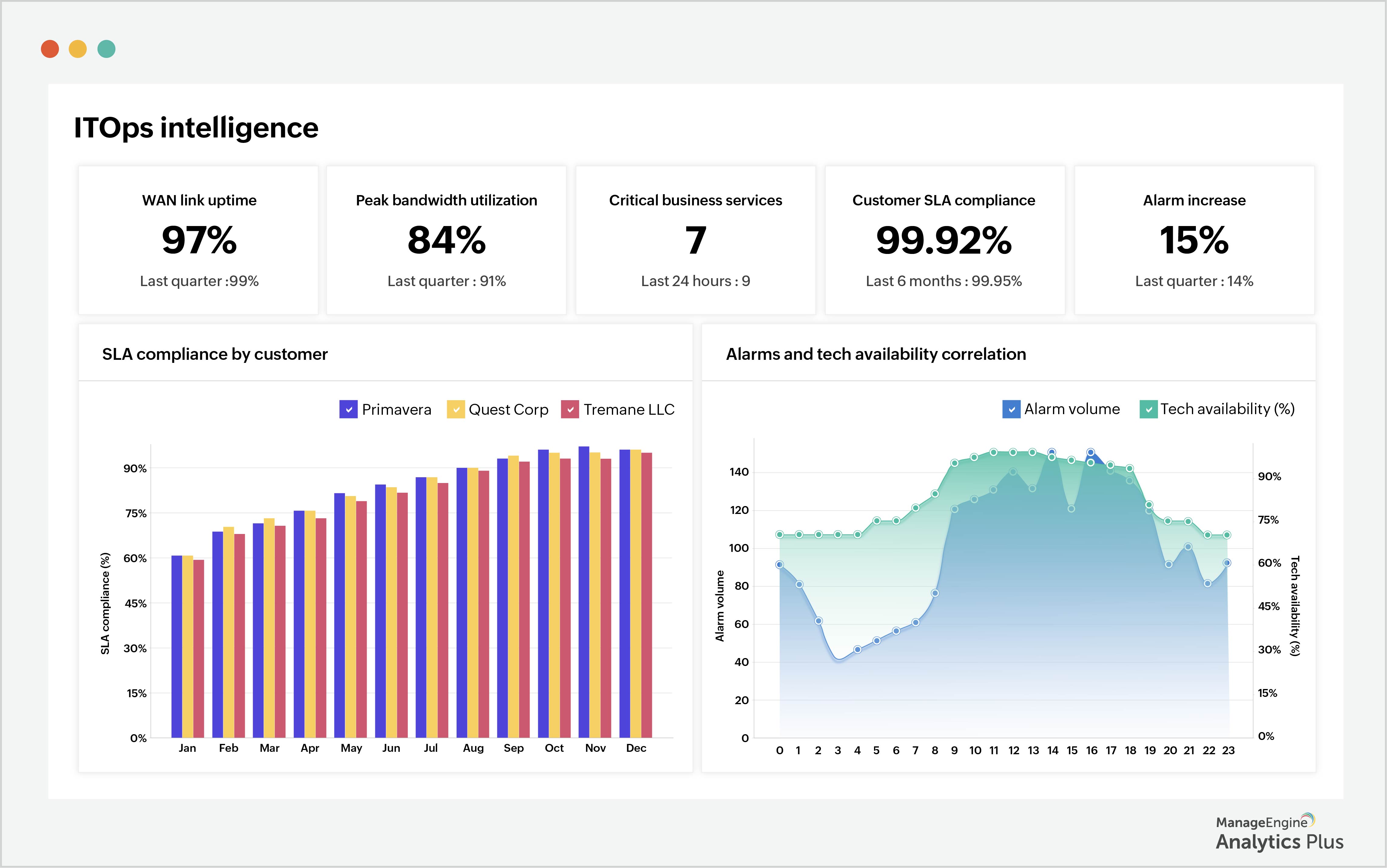Screen dimensions: 1387x868
Task: Click the green window control dot
Action: tap(107, 49)
